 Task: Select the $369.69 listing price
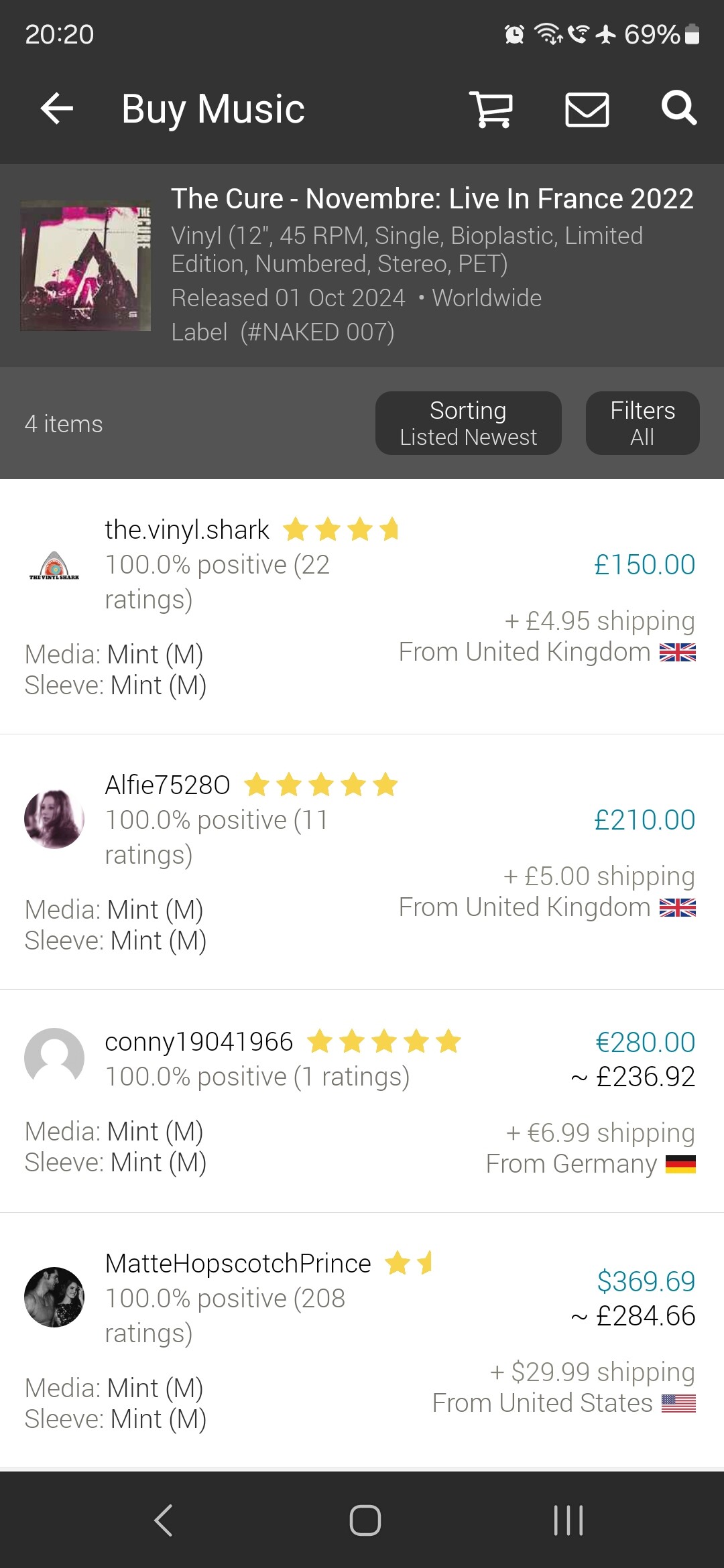click(x=646, y=1281)
